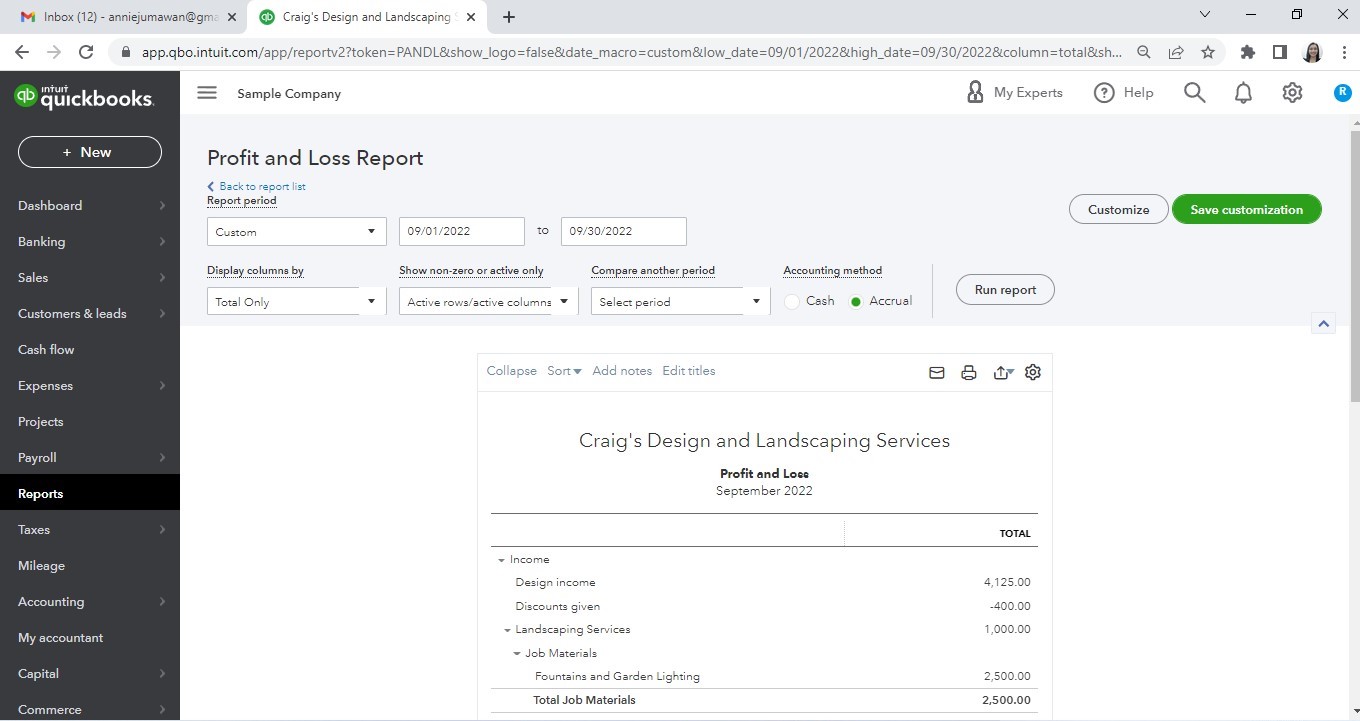Toggle browser side panel icon
This screenshot has width=1360, height=721.
point(1279,52)
